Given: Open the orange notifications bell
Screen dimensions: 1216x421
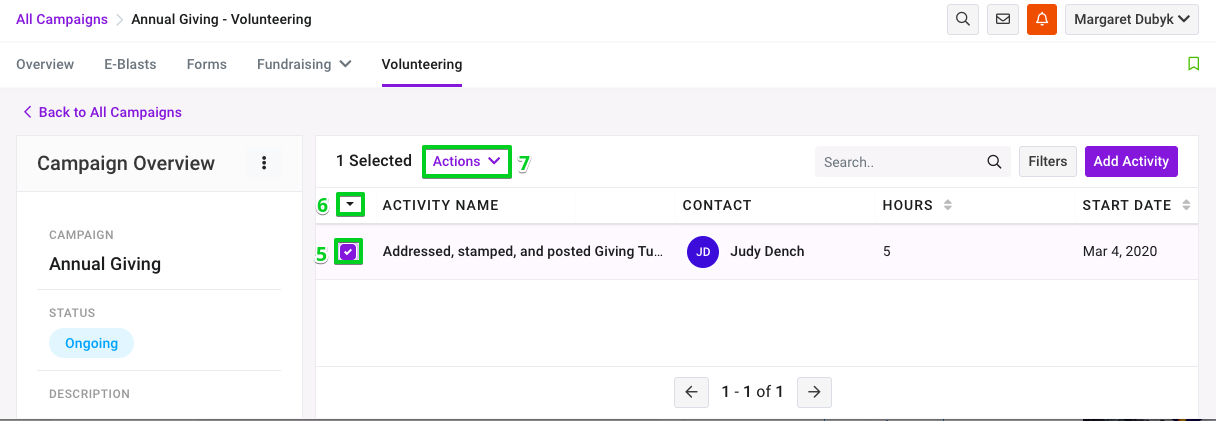Looking at the screenshot, I should click(x=1042, y=19).
